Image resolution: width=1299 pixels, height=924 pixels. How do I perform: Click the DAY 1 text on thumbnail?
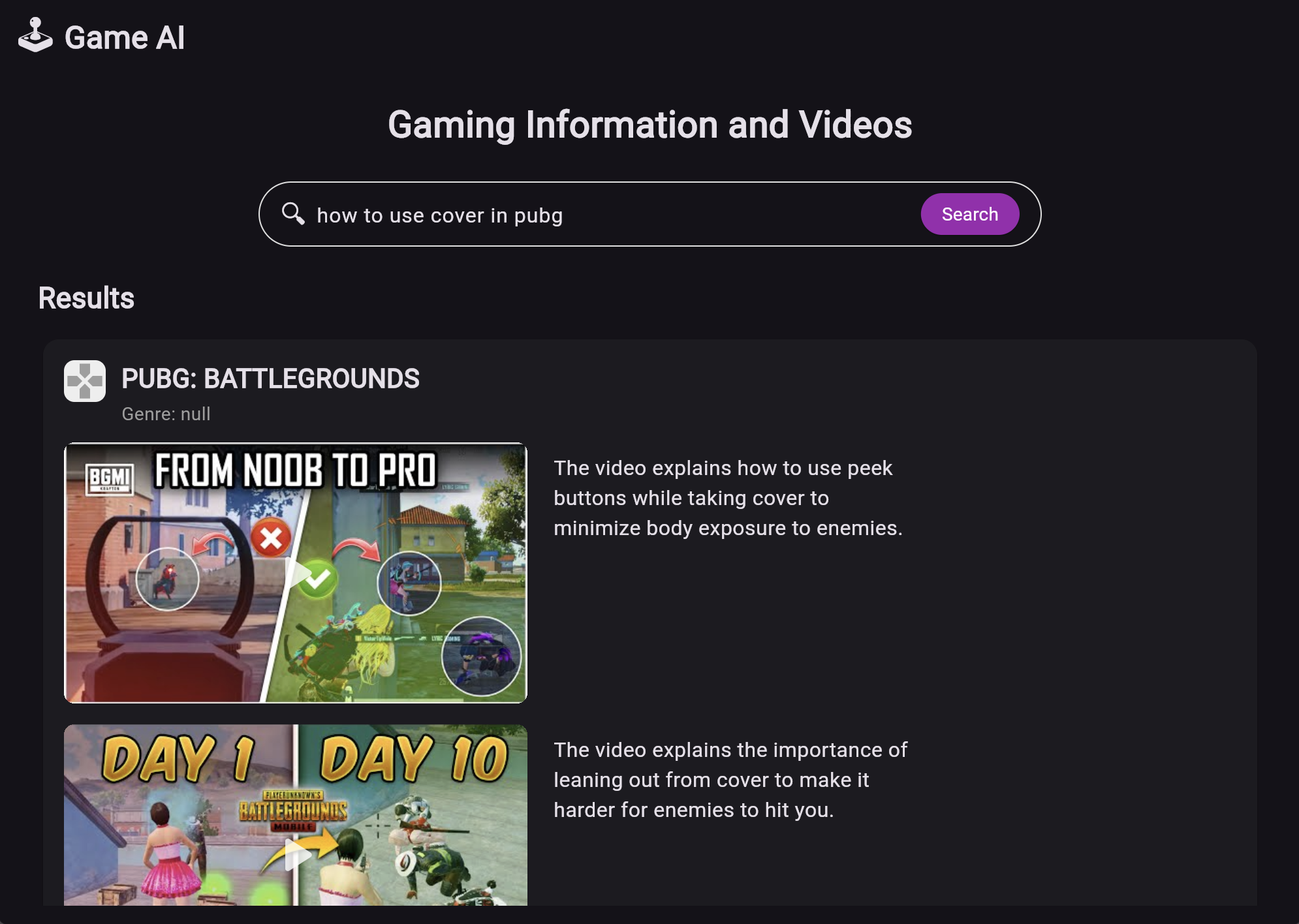pos(178,759)
